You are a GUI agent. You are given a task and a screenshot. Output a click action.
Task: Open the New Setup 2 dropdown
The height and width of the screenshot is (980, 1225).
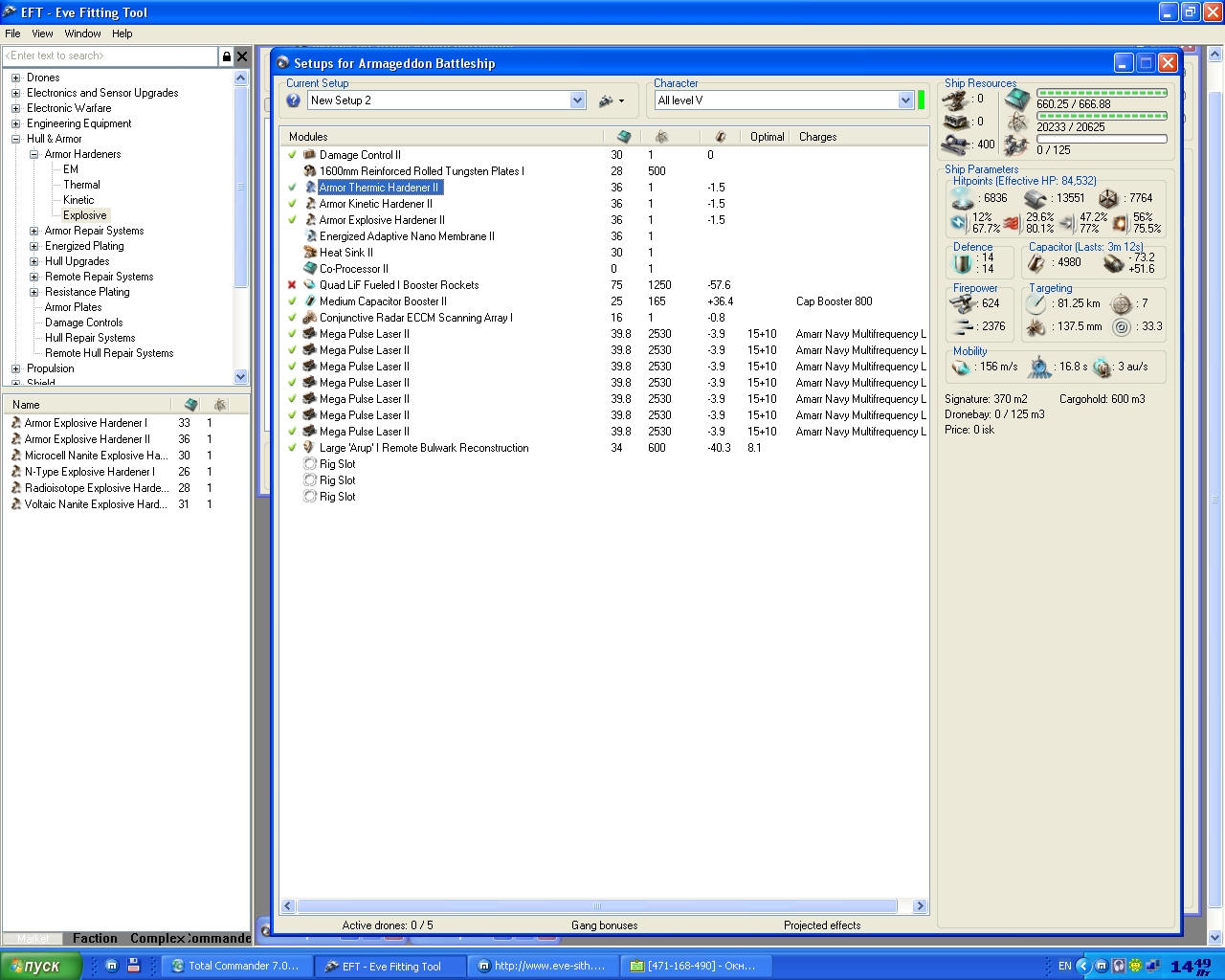[x=577, y=100]
